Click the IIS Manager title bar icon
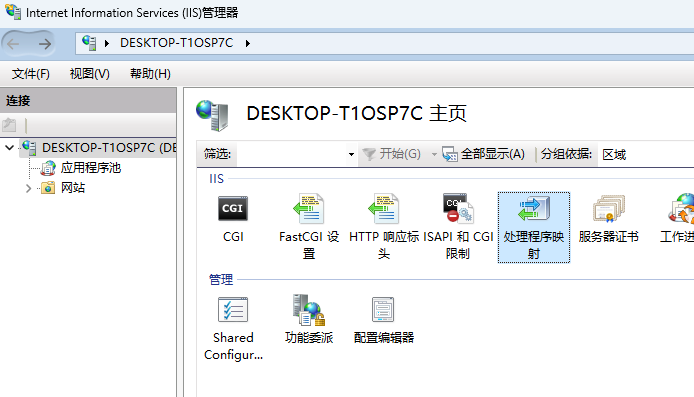Image resolution: width=694 pixels, height=397 pixels. pos(13,12)
